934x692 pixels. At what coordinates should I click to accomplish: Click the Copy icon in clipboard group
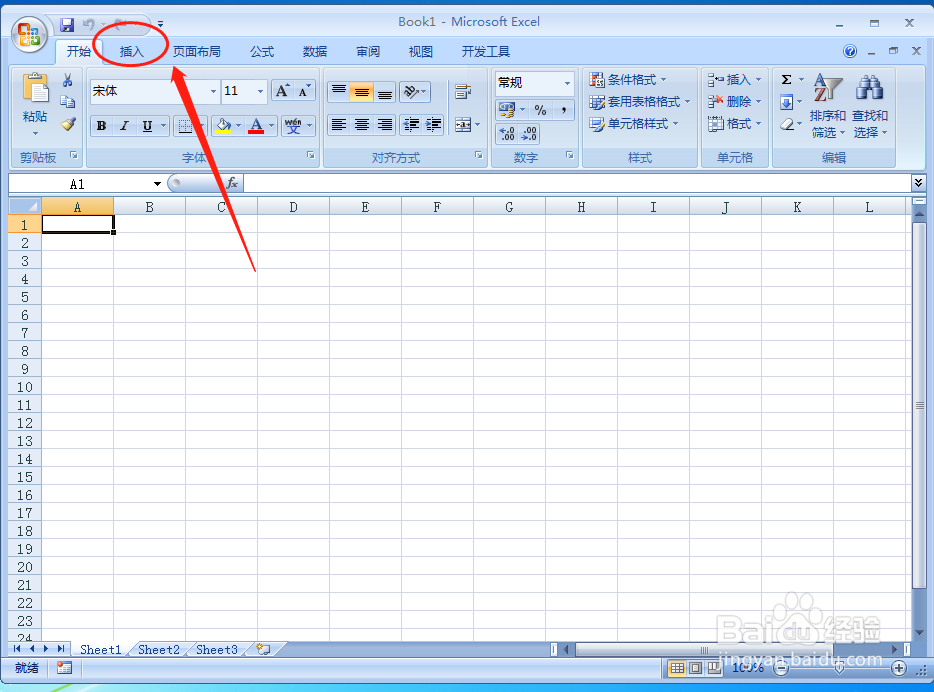[67, 102]
